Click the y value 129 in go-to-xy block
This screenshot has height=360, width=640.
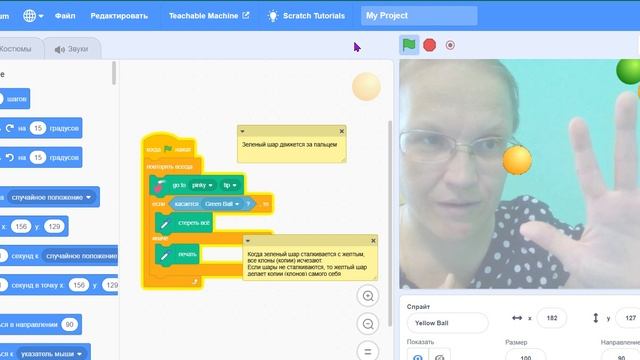click(x=54, y=226)
